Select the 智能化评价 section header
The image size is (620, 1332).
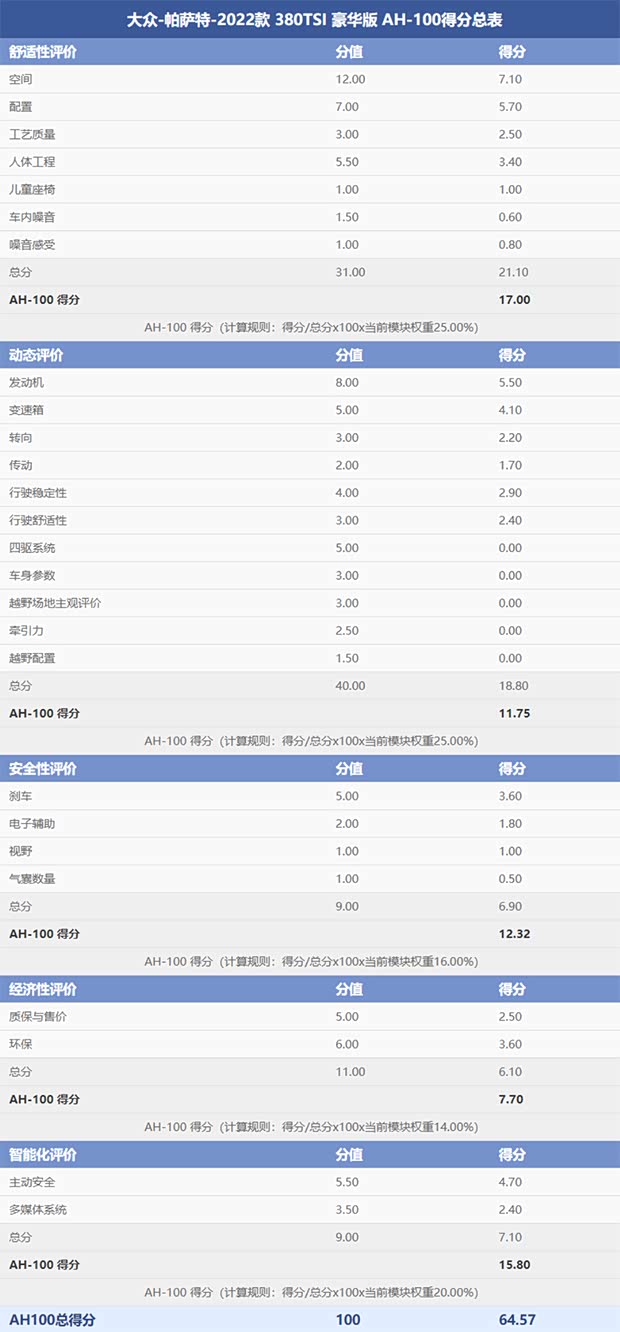tap(43, 1154)
